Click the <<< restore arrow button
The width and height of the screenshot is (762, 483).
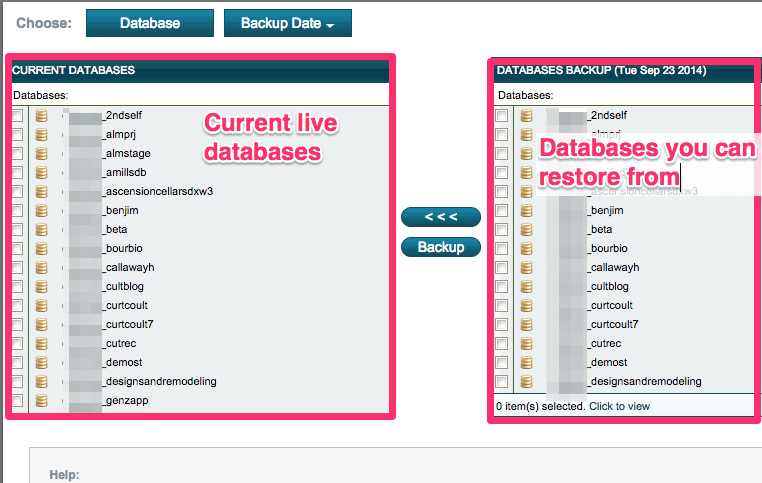(441, 217)
